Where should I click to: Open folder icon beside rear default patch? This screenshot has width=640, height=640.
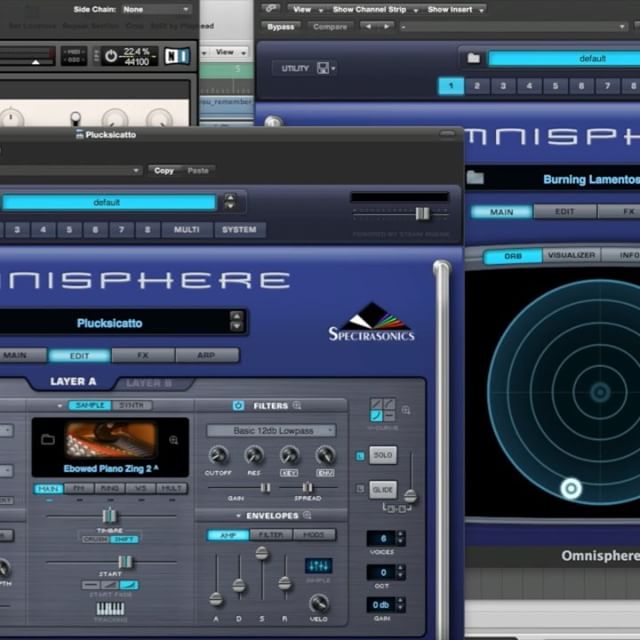473,58
